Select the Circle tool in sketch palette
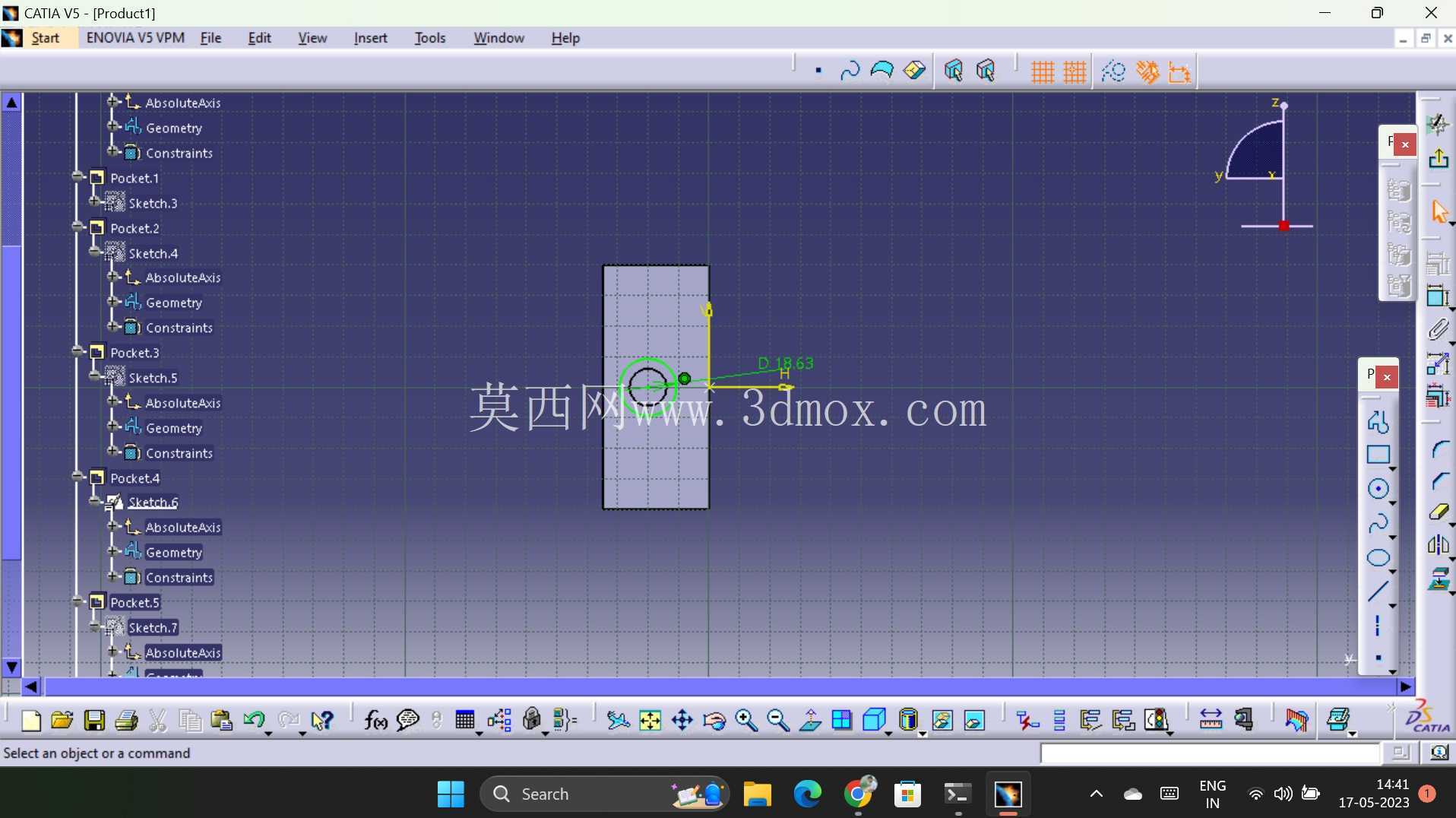The height and width of the screenshot is (818, 1456). pos(1378,489)
